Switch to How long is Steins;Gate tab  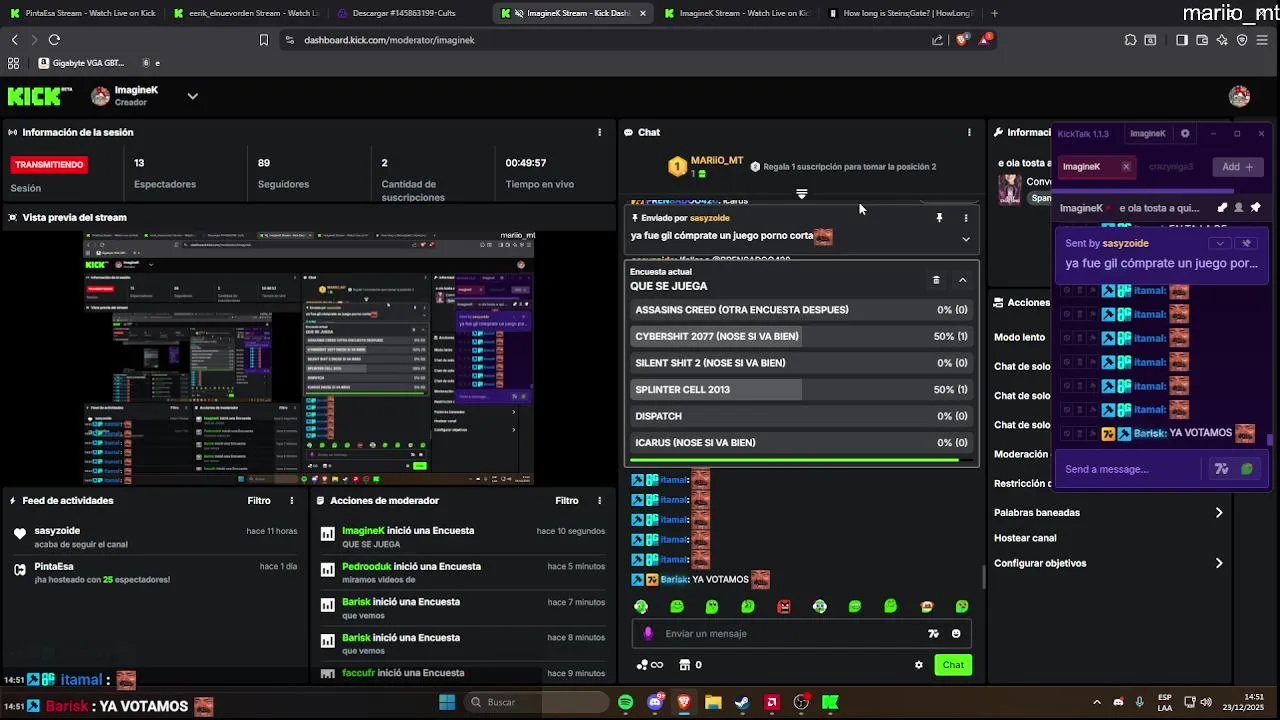click(x=899, y=13)
